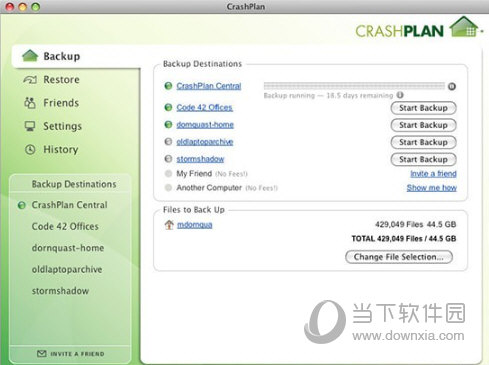Click Backup running 18.5 days remaining text
This screenshot has width=489, height=365.
tap(328, 96)
